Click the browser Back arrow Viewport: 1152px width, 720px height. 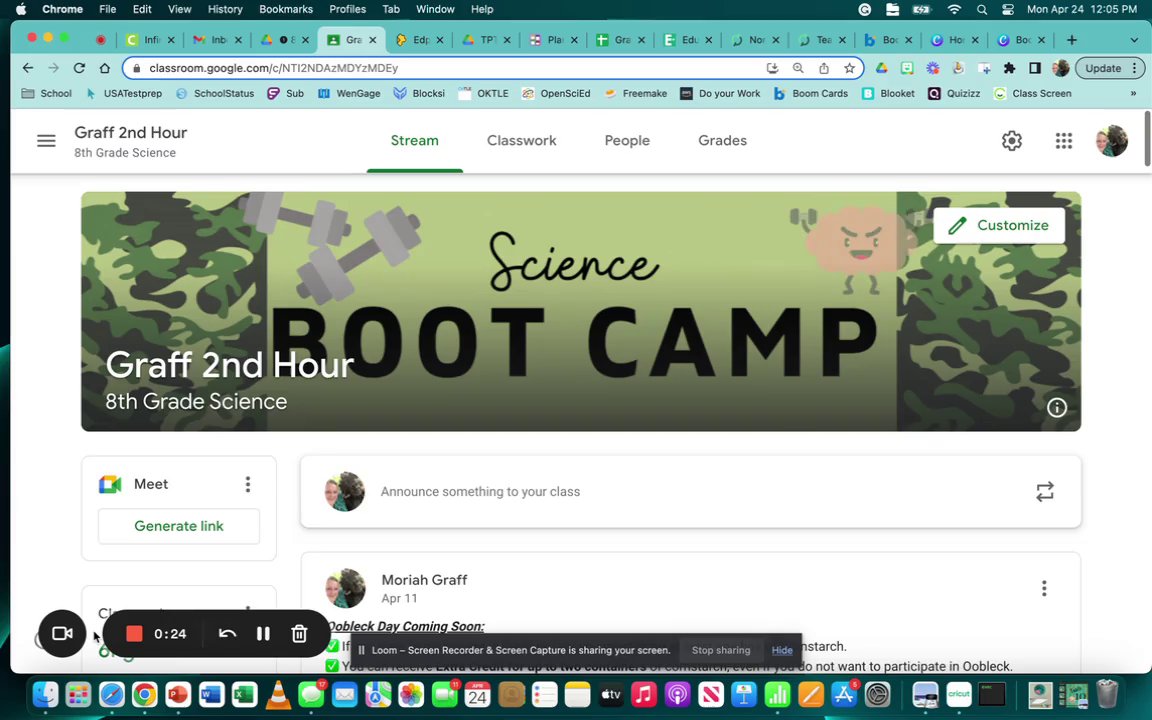(28, 68)
